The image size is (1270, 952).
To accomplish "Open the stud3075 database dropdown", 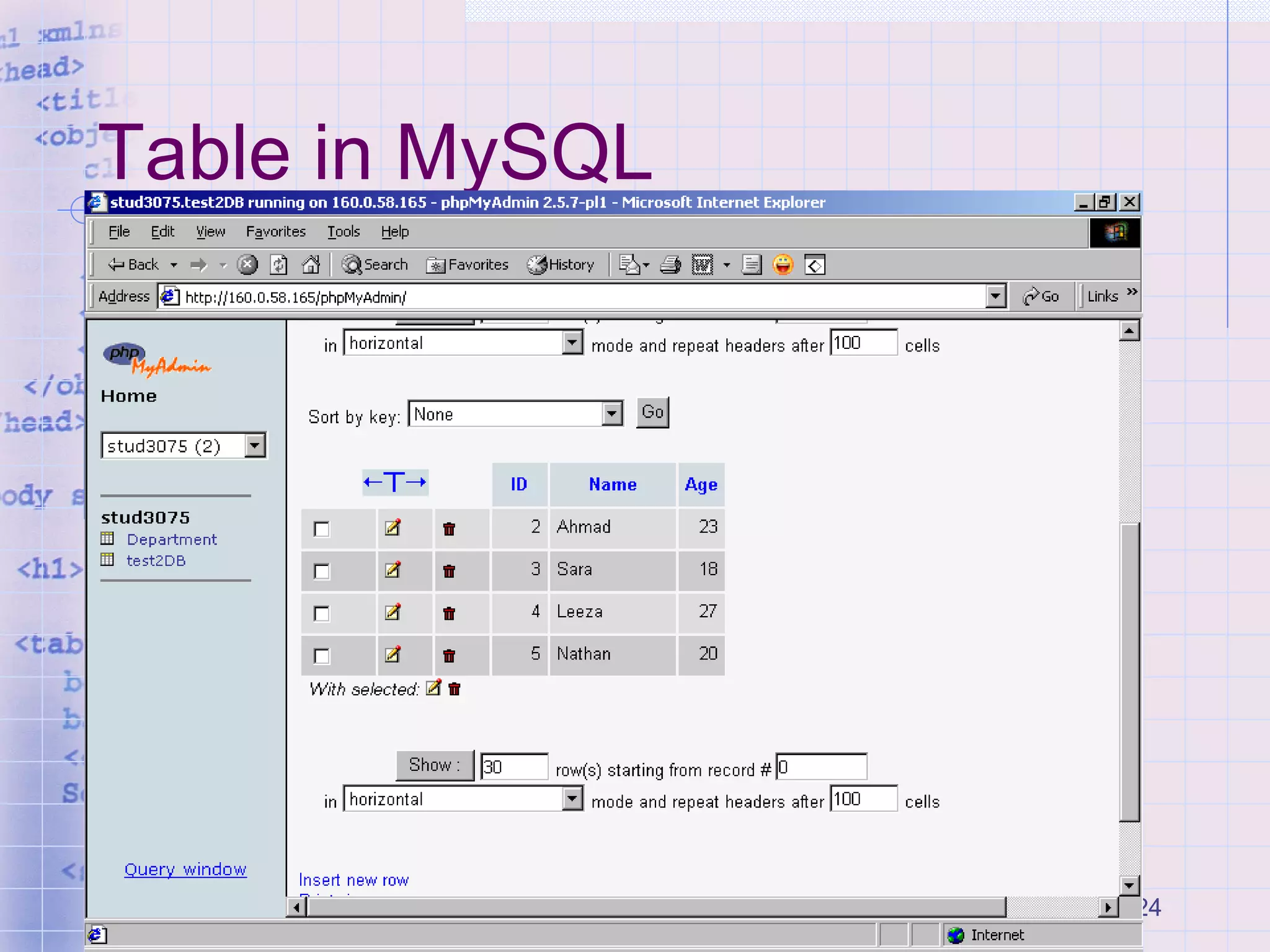I will coord(184,446).
